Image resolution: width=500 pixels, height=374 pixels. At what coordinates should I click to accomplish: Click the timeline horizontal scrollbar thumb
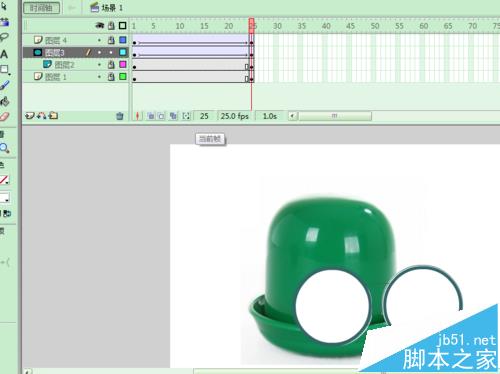[x=335, y=116]
